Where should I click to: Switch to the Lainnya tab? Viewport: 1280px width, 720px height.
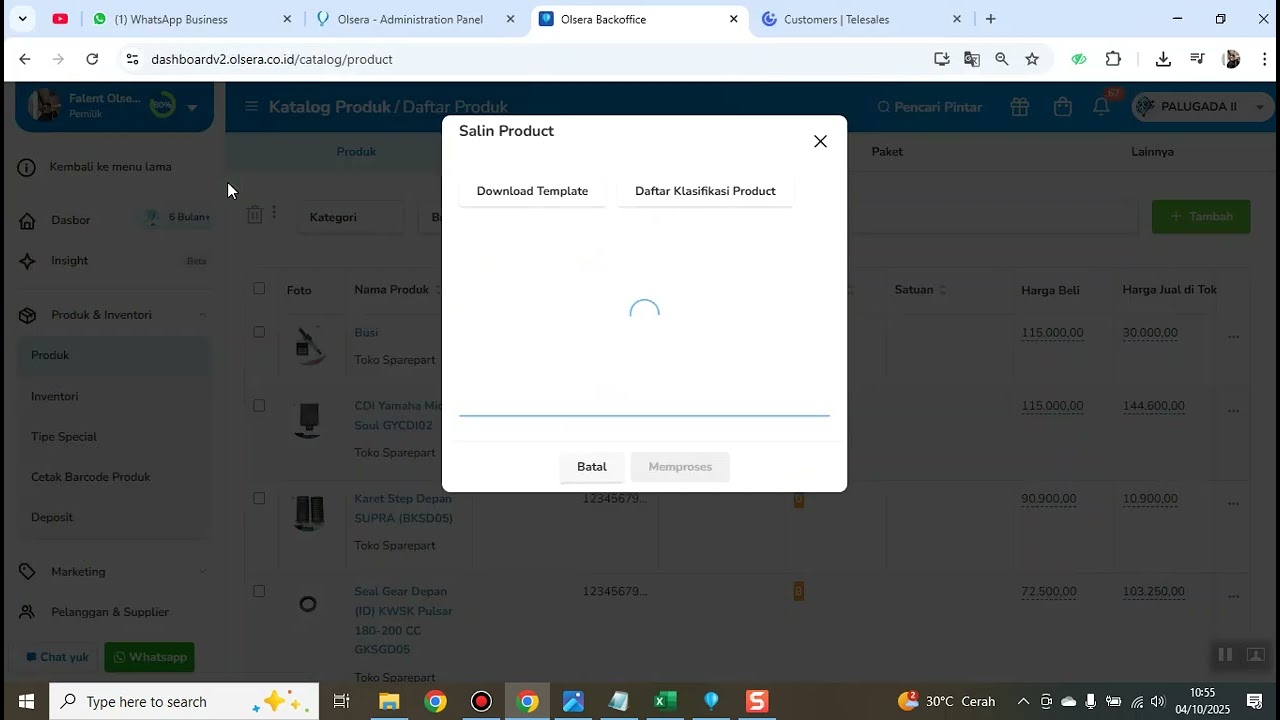pos(1152,152)
